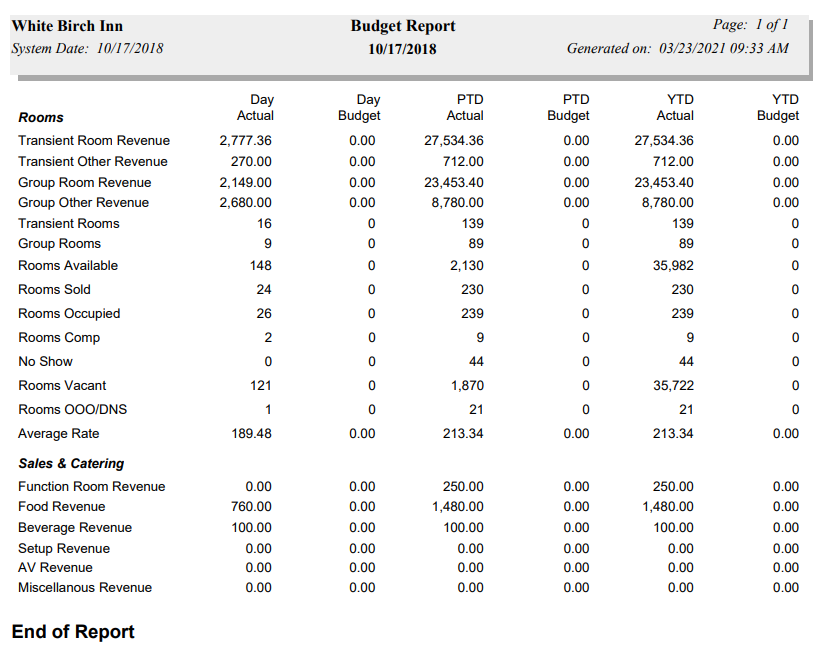Click the Rooms Available row label
The width and height of the screenshot is (821, 653).
click(x=66, y=265)
